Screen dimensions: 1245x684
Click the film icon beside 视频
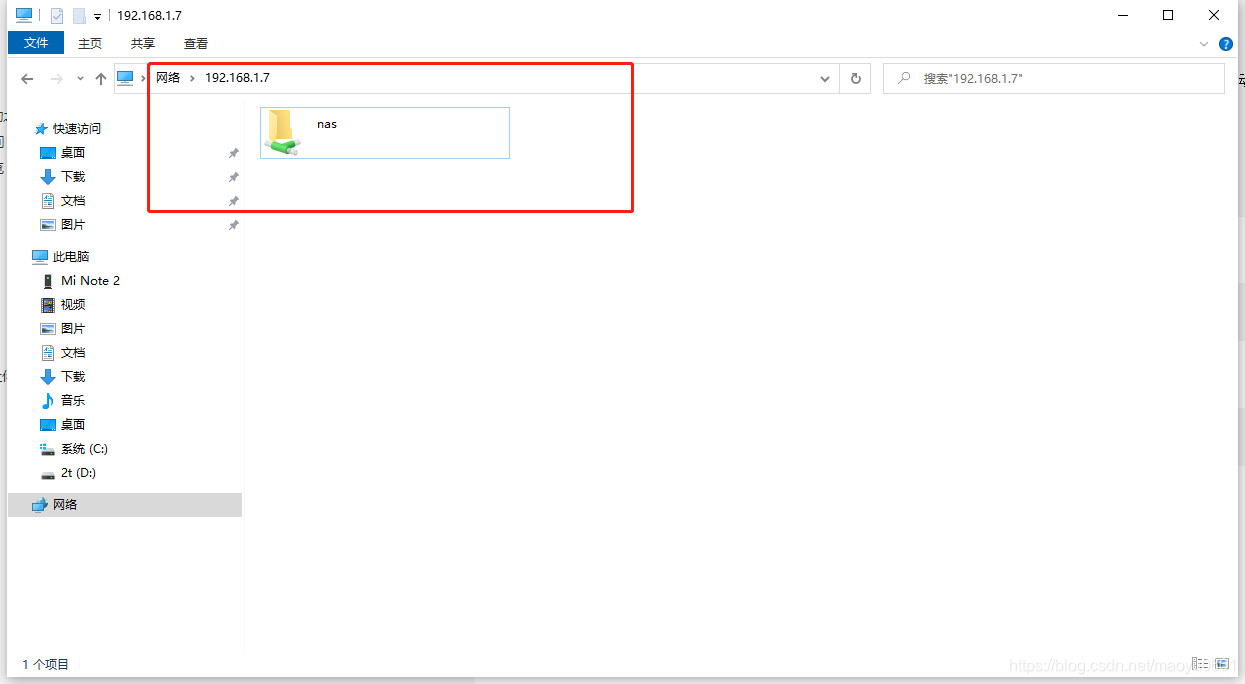pos(47,304)
